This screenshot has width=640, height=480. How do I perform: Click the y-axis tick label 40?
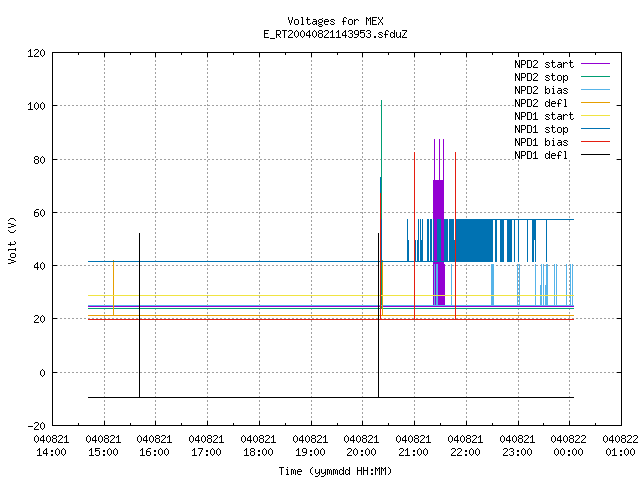pyautogui.click(x=39, y=266)
